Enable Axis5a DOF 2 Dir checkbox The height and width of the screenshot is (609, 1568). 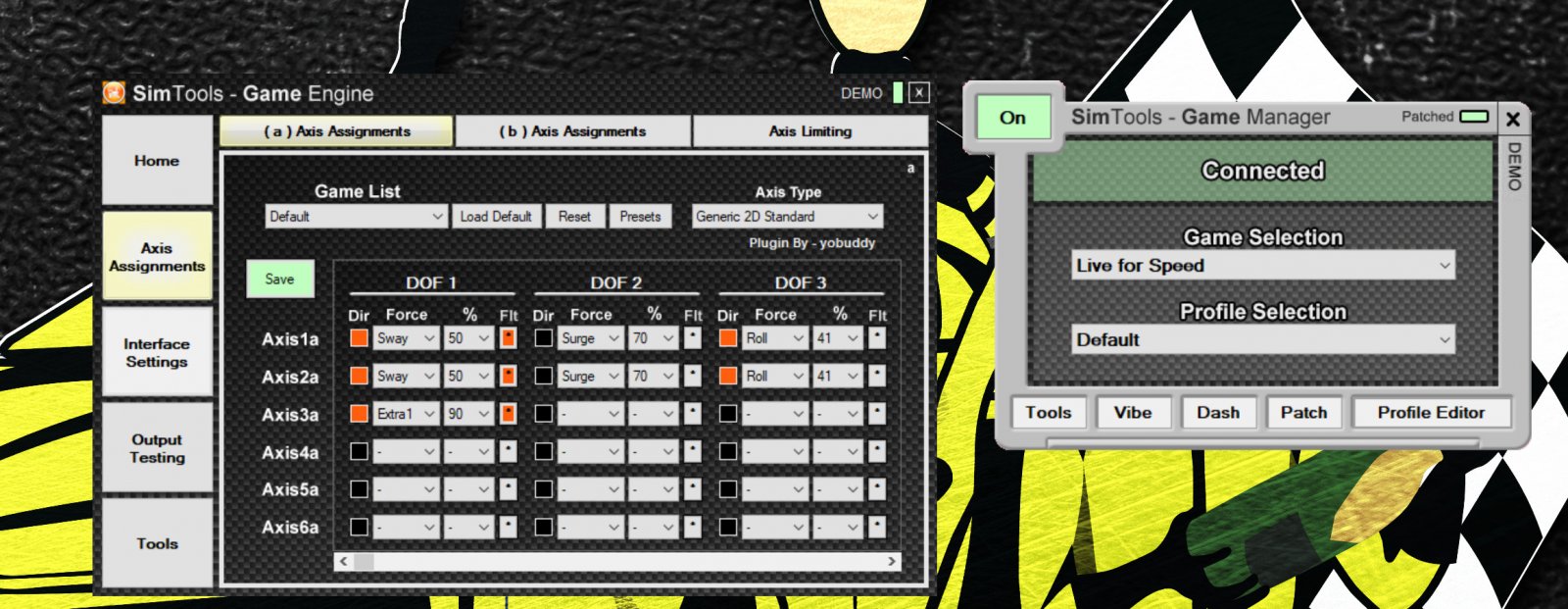tap(544, 488)
